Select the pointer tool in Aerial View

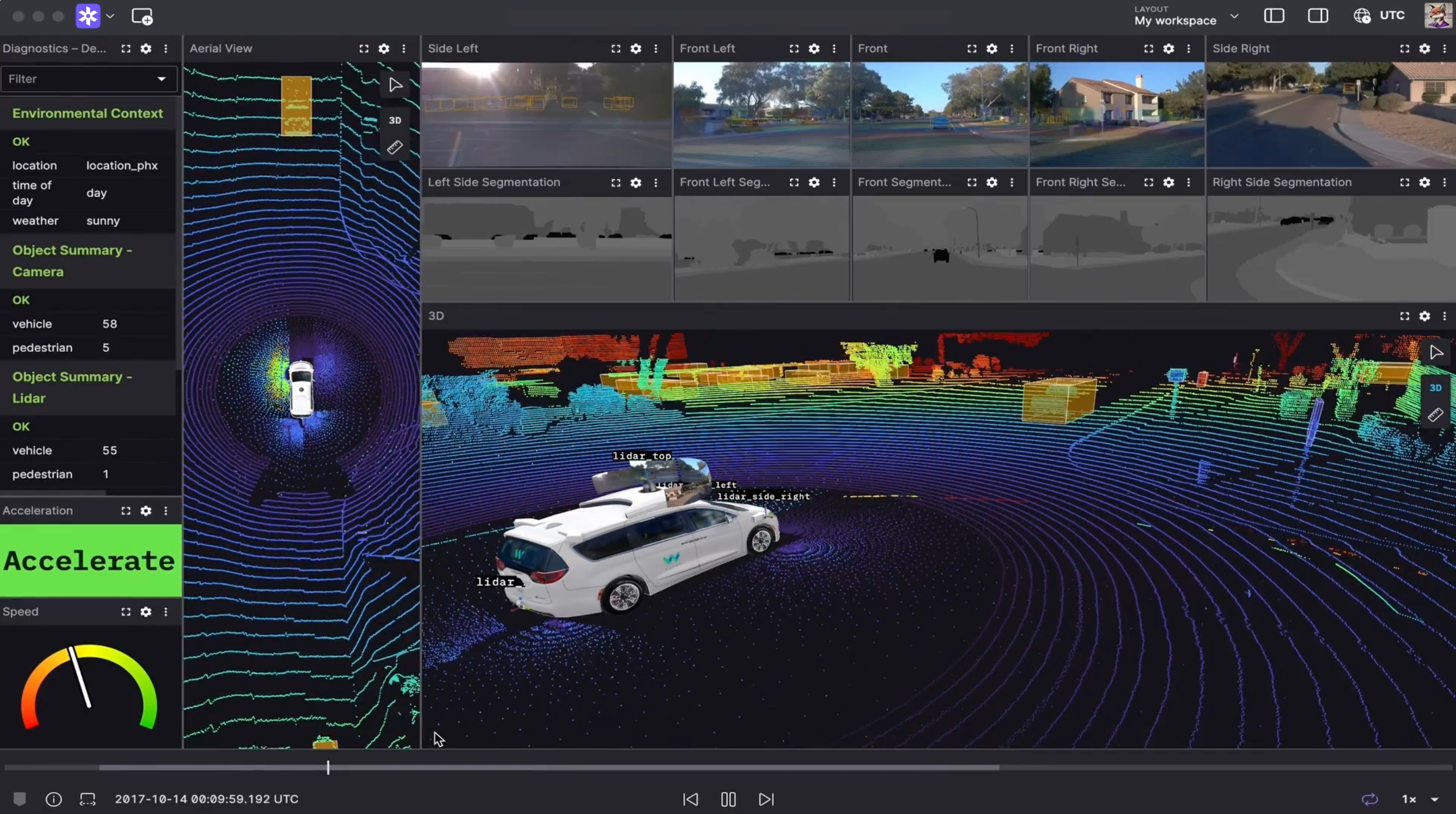[395, 85]
